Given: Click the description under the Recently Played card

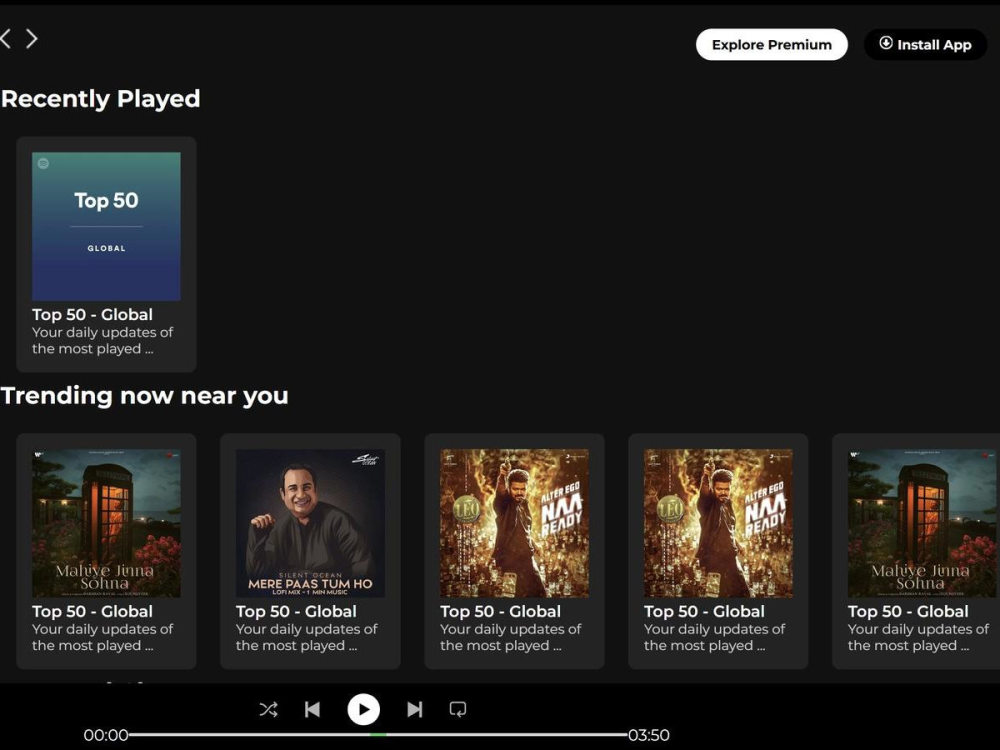Looking at the screenshot, I should click(x=103, y=341).
